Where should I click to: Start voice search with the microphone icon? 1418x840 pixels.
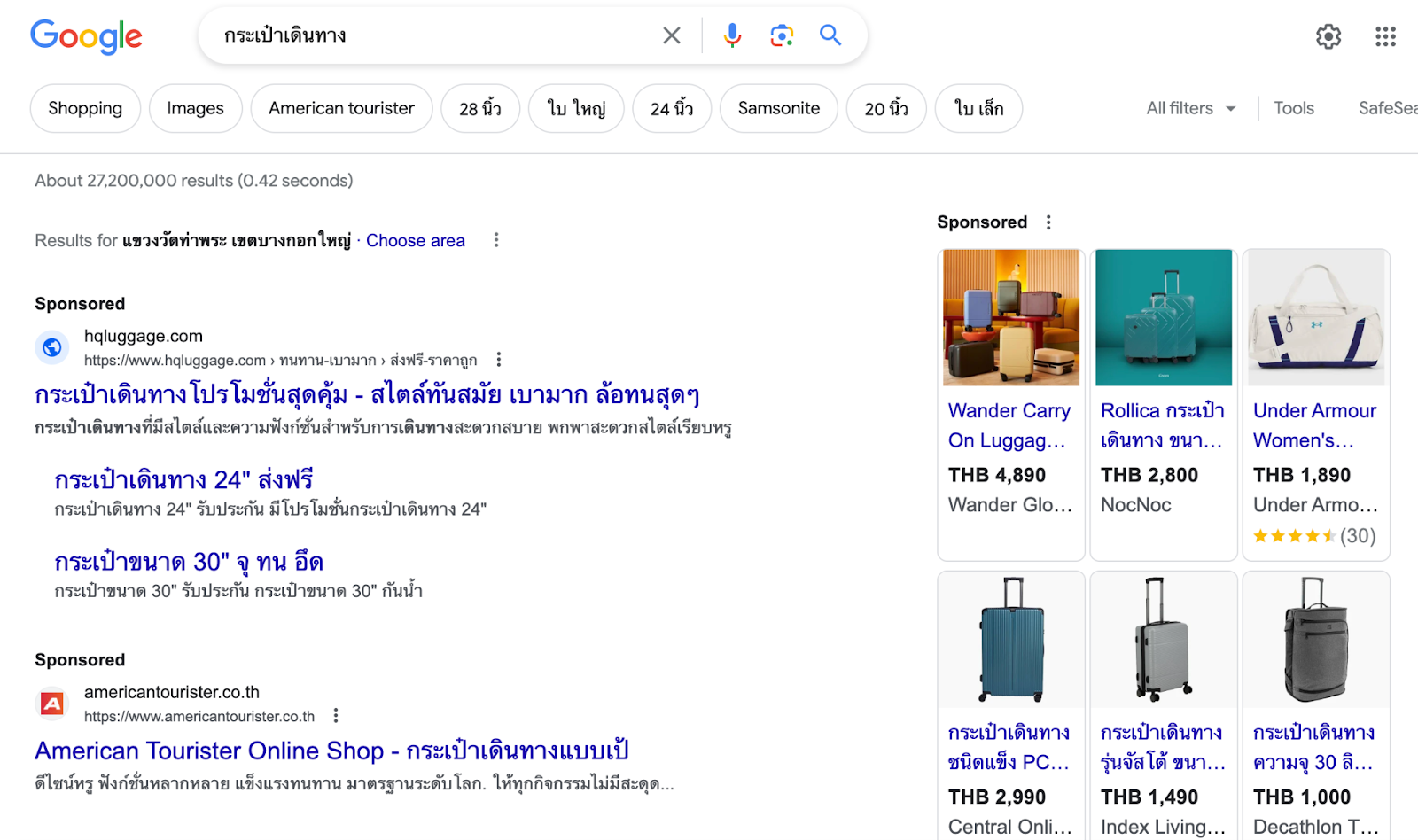[x=732, y=35]
